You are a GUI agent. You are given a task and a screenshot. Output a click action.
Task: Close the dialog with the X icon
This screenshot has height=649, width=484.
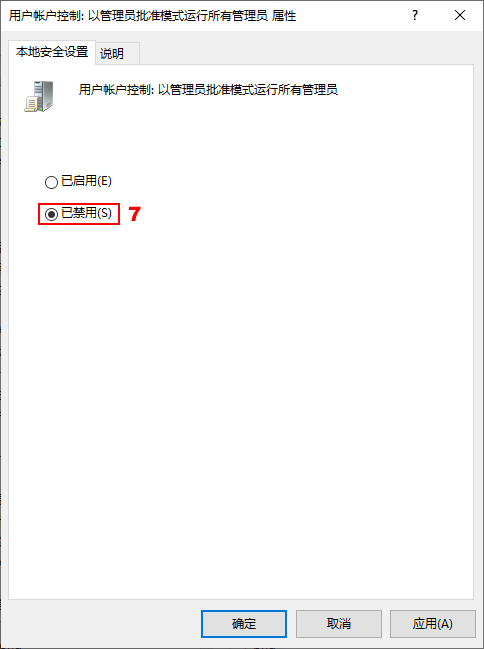click(460, 15)
